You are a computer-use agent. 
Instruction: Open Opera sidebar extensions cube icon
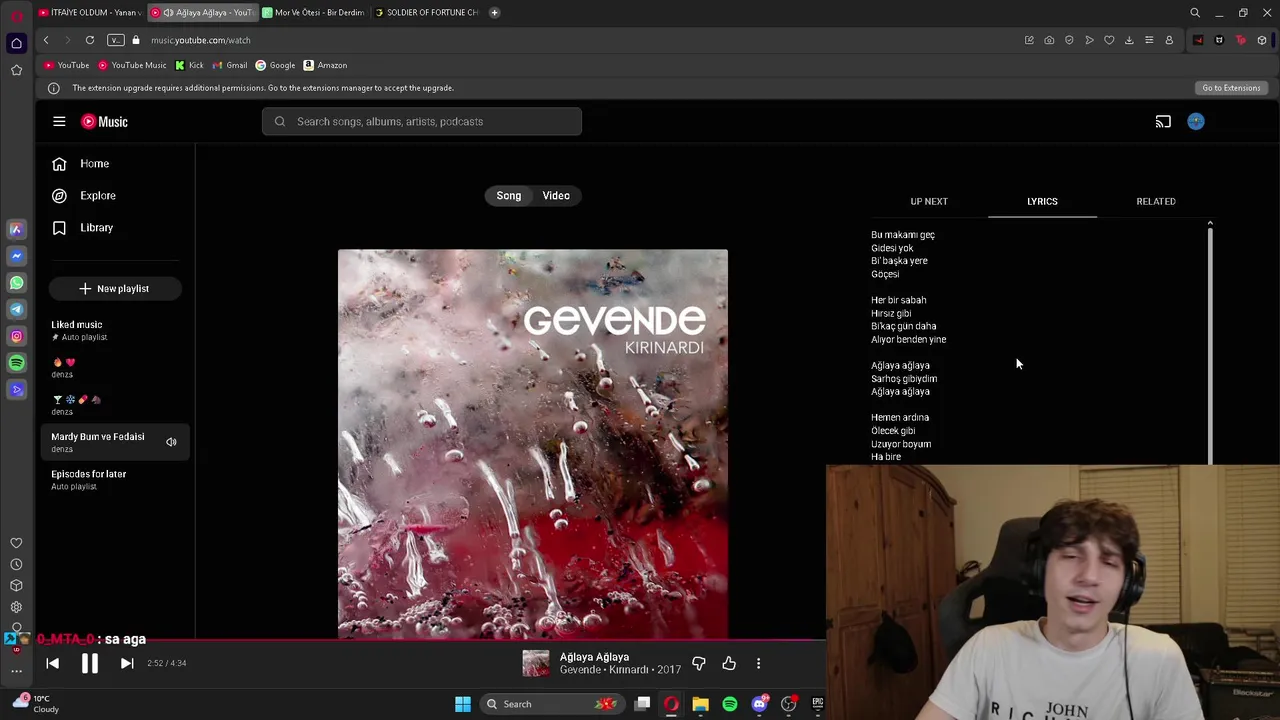pyautogui.click(x=16, y=585)
